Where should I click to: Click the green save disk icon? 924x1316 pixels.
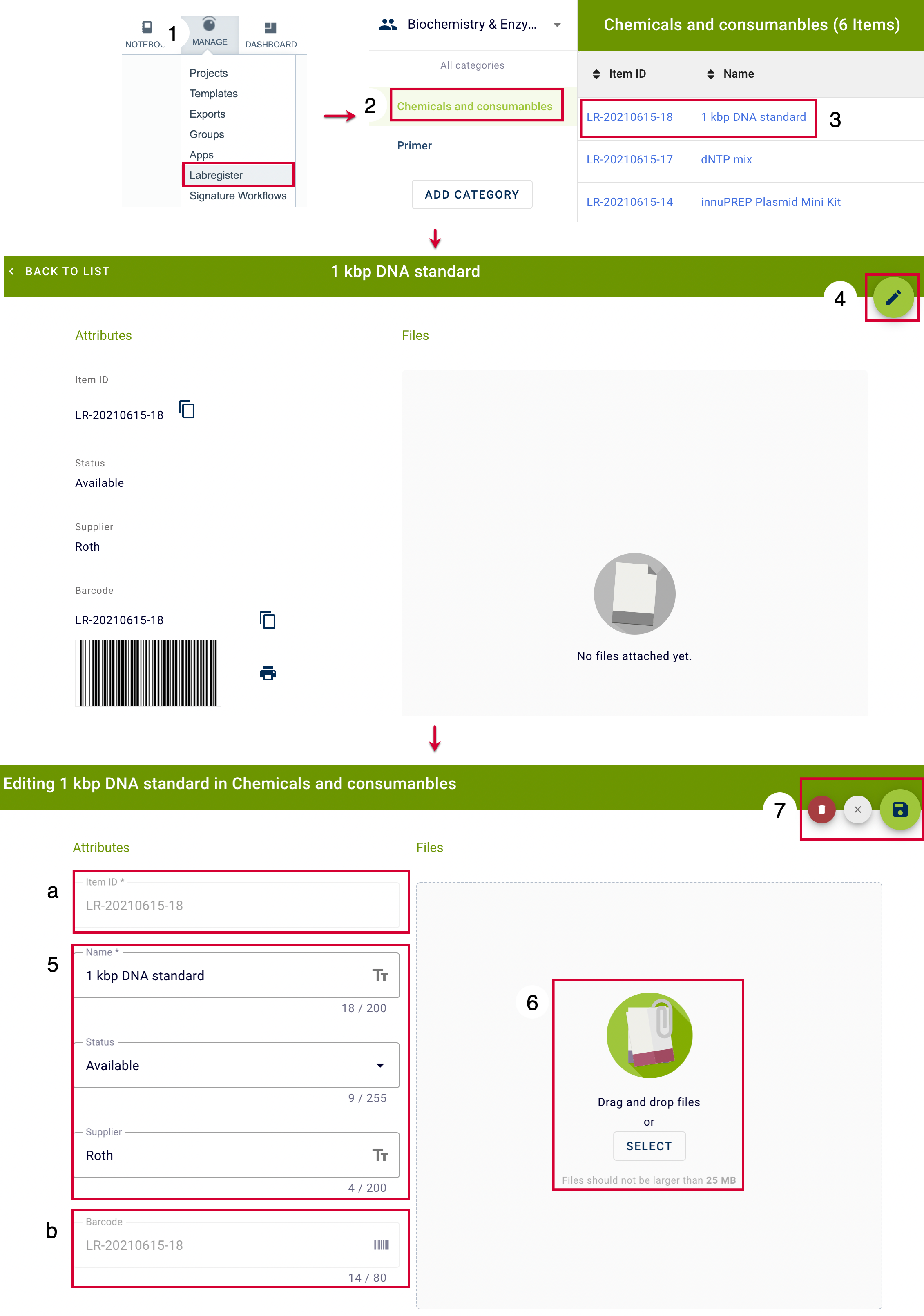click(x=899, y=809)
